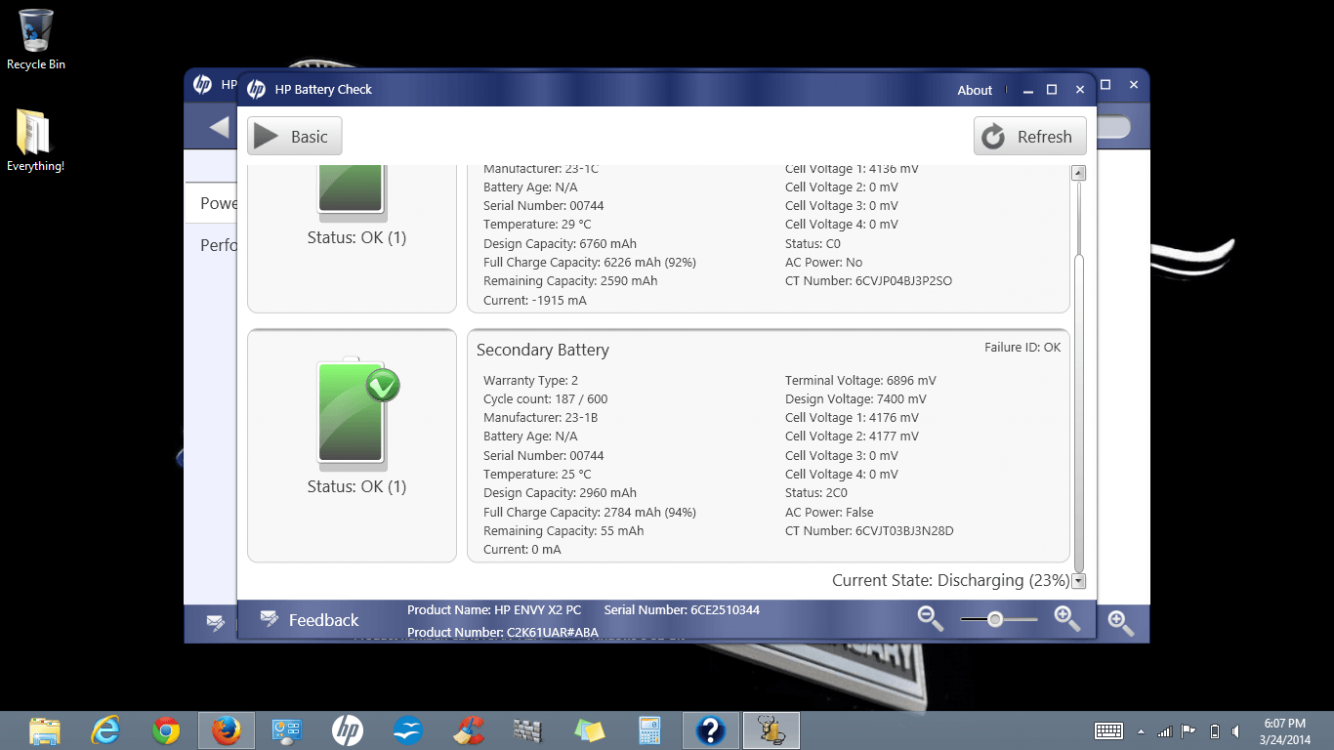Open the Feedback link
The height and width of the screenshot is (750, 1334).
tap(323, 620)
